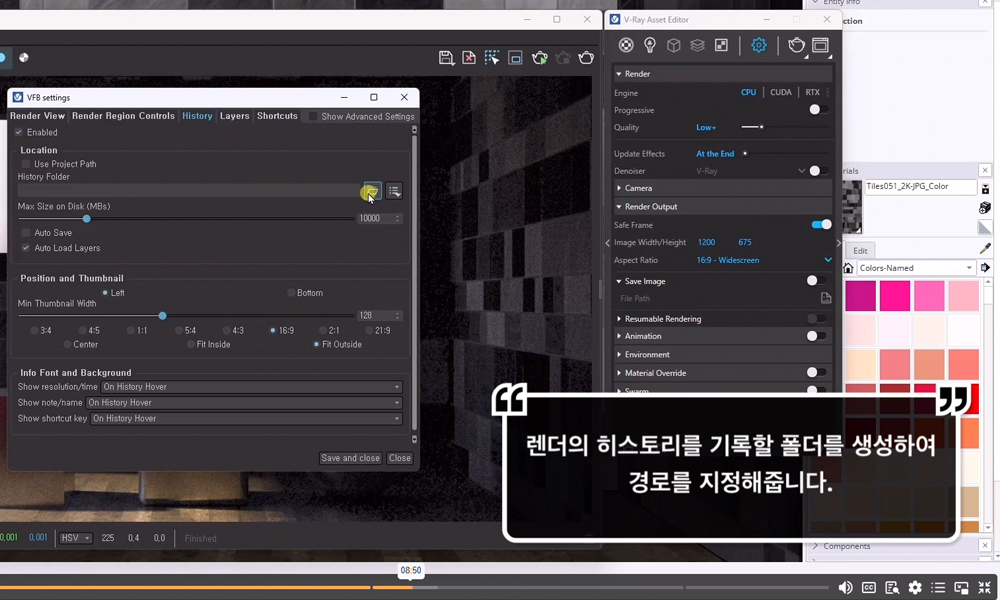Show frame buffer icon in Asset Editor
Screen dimensions: 1000x600
pyautogui.click(x=820, y=45)
